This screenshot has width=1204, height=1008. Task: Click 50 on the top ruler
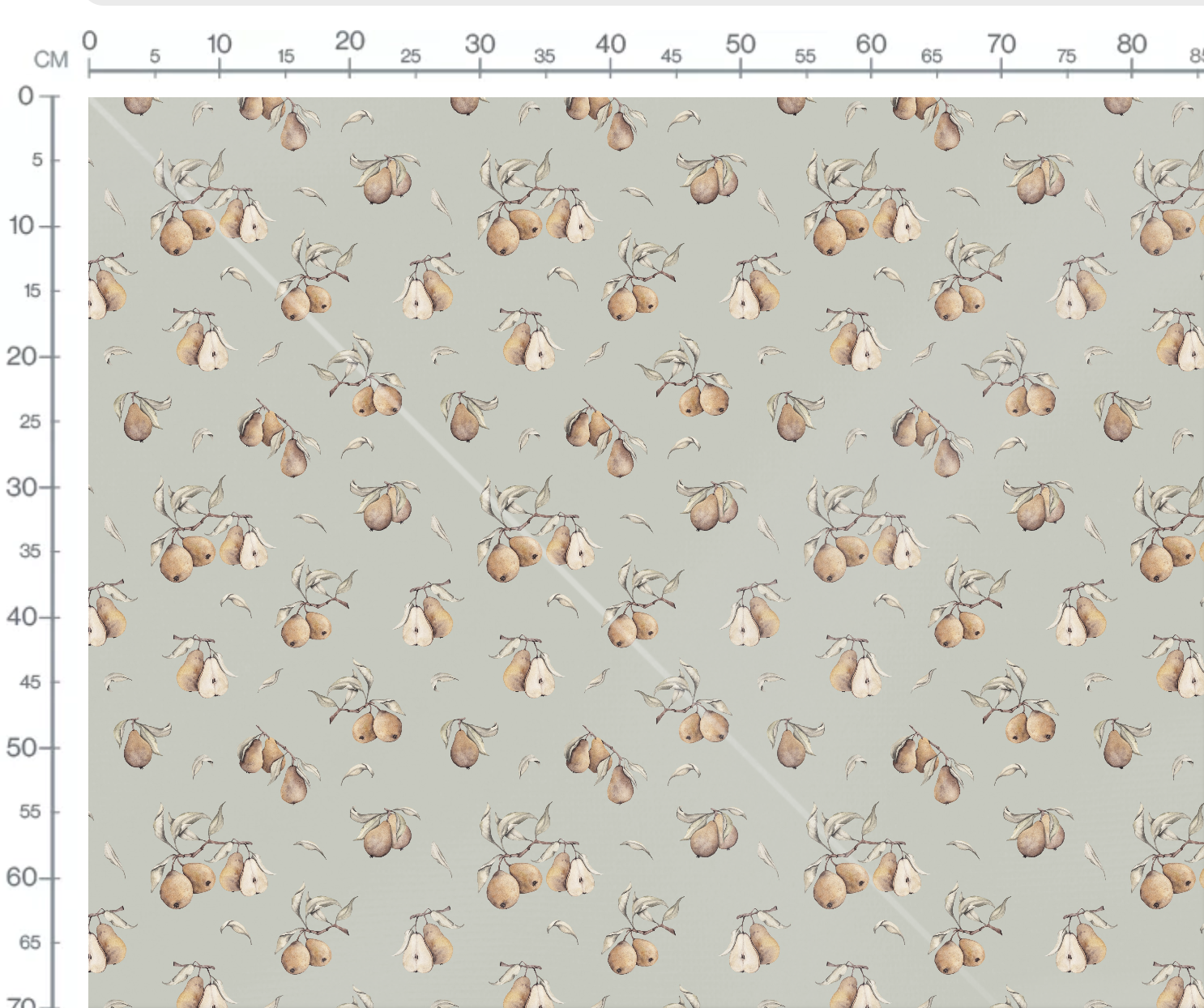click(x=741, y=43)
